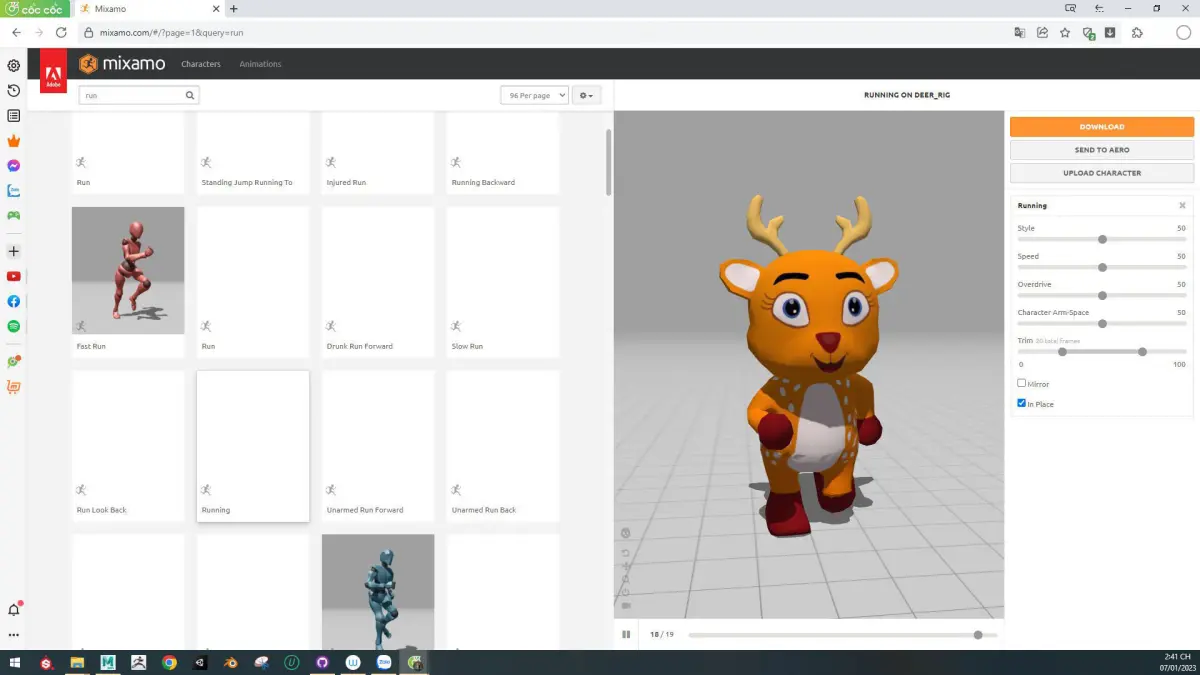Enable the Mirror checkbox
Viewport: 1200px width, 675px height.
click(1022, 383)
